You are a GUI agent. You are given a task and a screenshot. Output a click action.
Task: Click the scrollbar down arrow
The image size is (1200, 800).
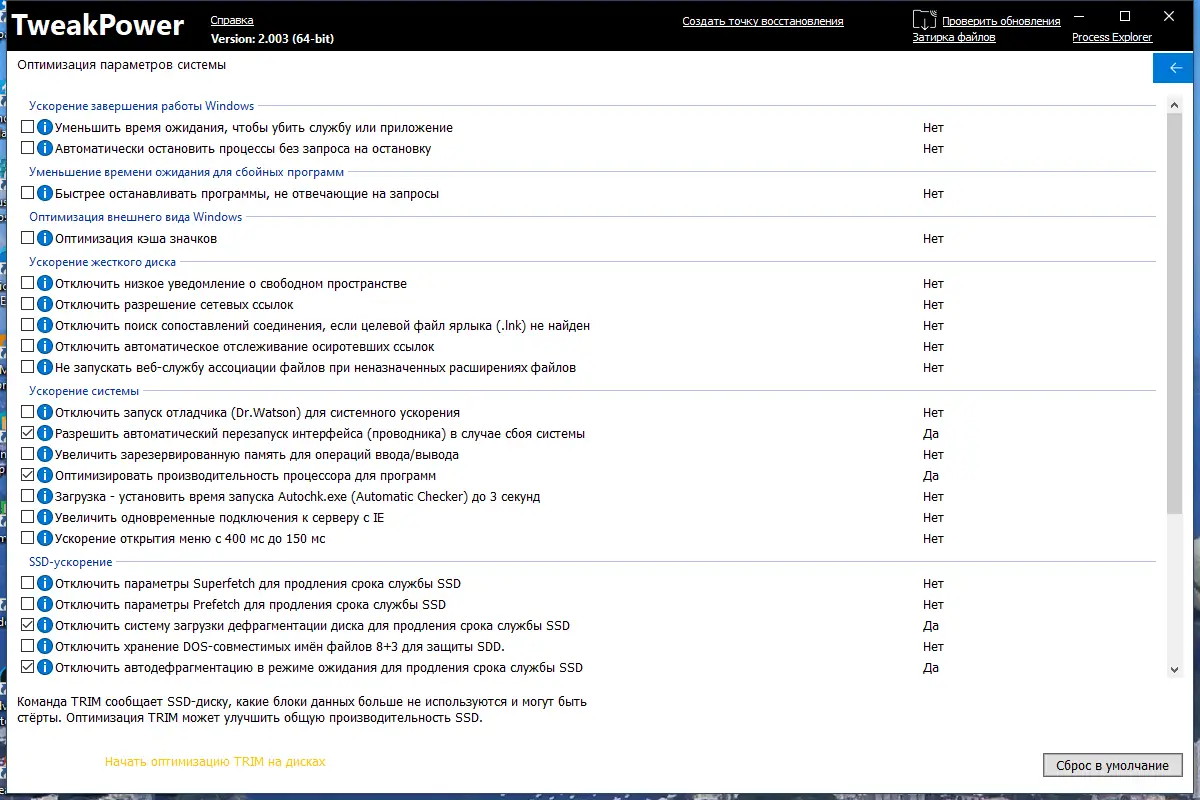pos(1174,669)
